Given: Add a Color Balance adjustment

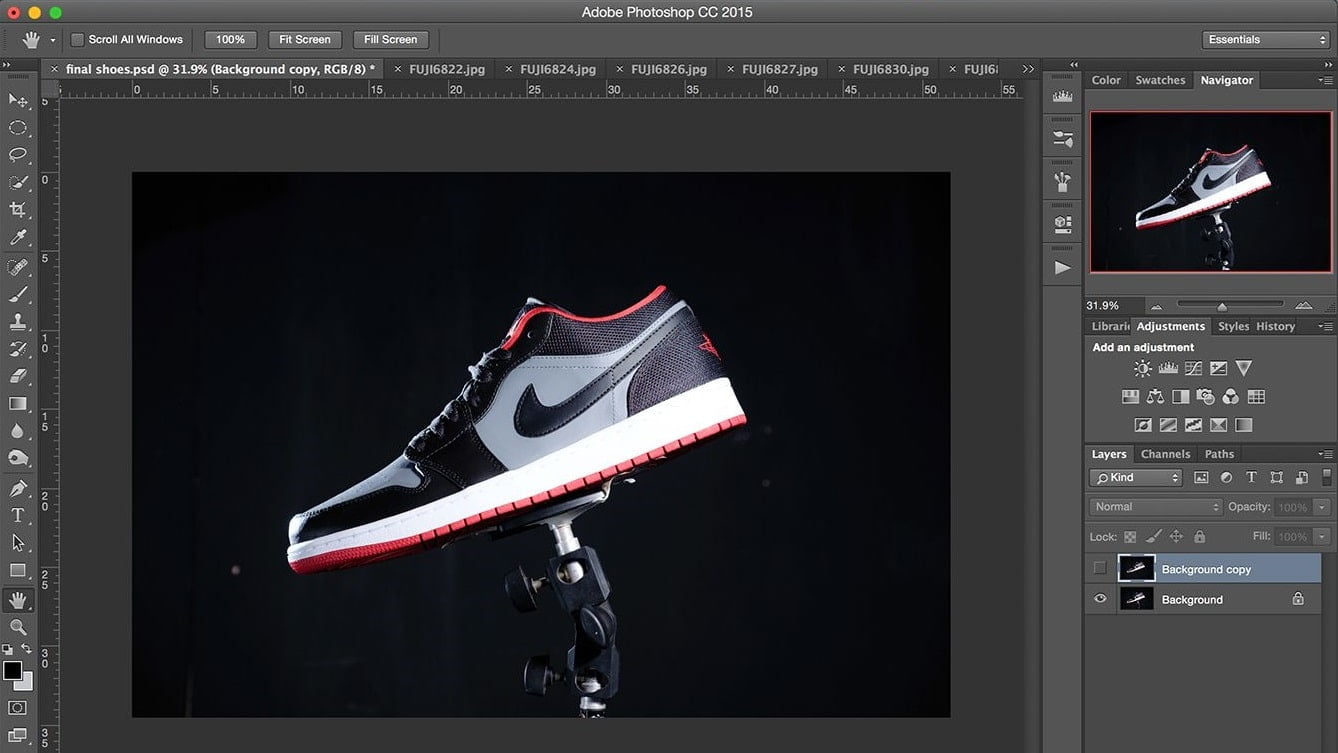Looking at the screenshot, I should (1156, 397).
